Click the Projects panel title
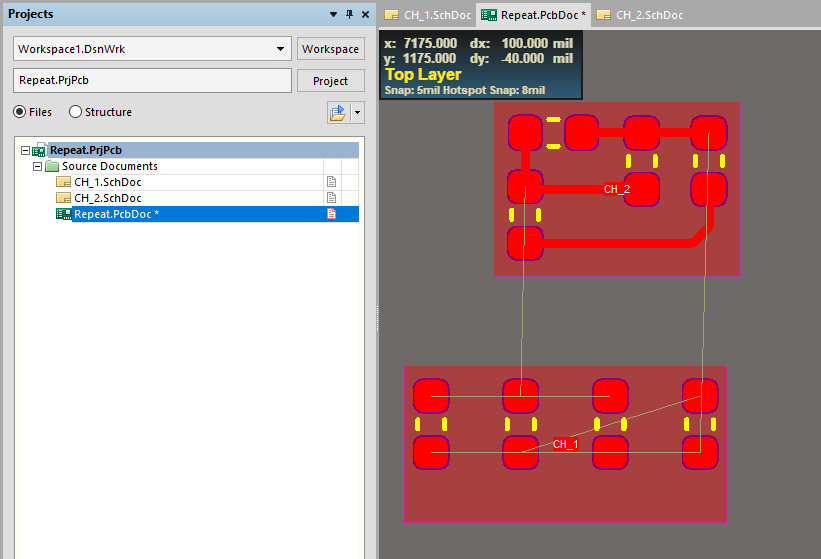 click(x=30, y=14)
